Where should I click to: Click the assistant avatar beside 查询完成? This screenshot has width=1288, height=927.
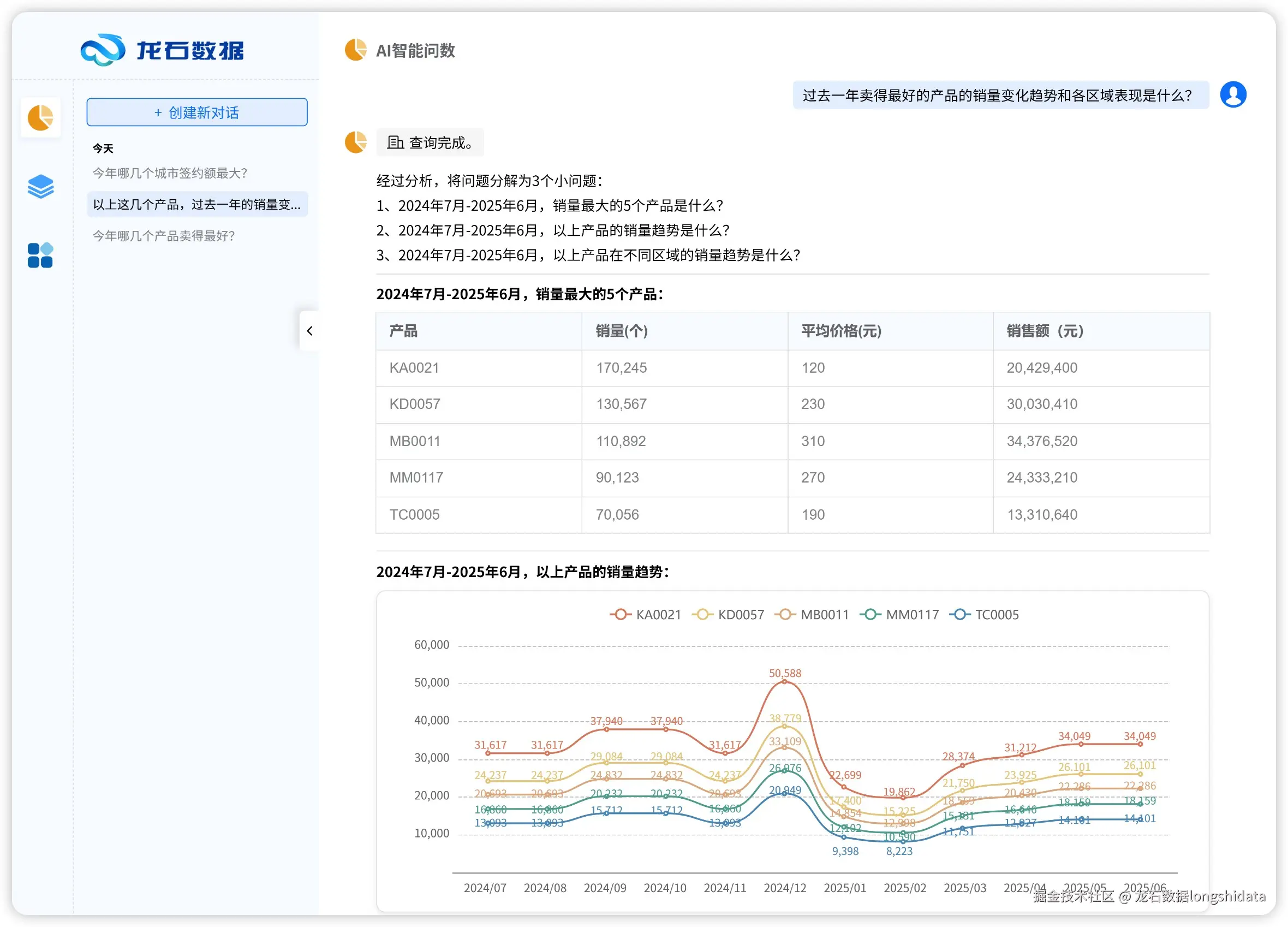[x=356, y=142]
